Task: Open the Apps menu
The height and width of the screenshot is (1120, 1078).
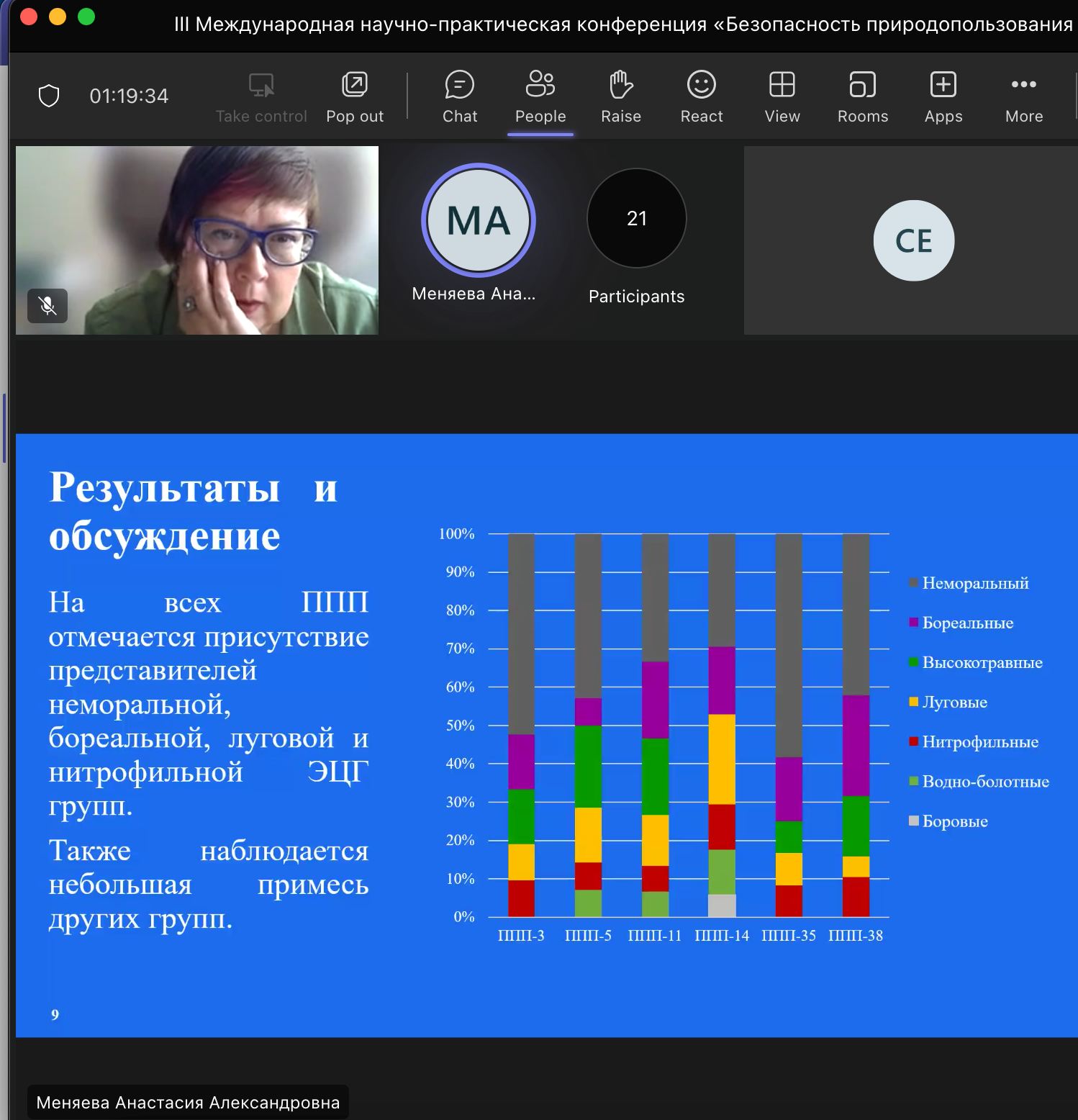Action: 943,97
